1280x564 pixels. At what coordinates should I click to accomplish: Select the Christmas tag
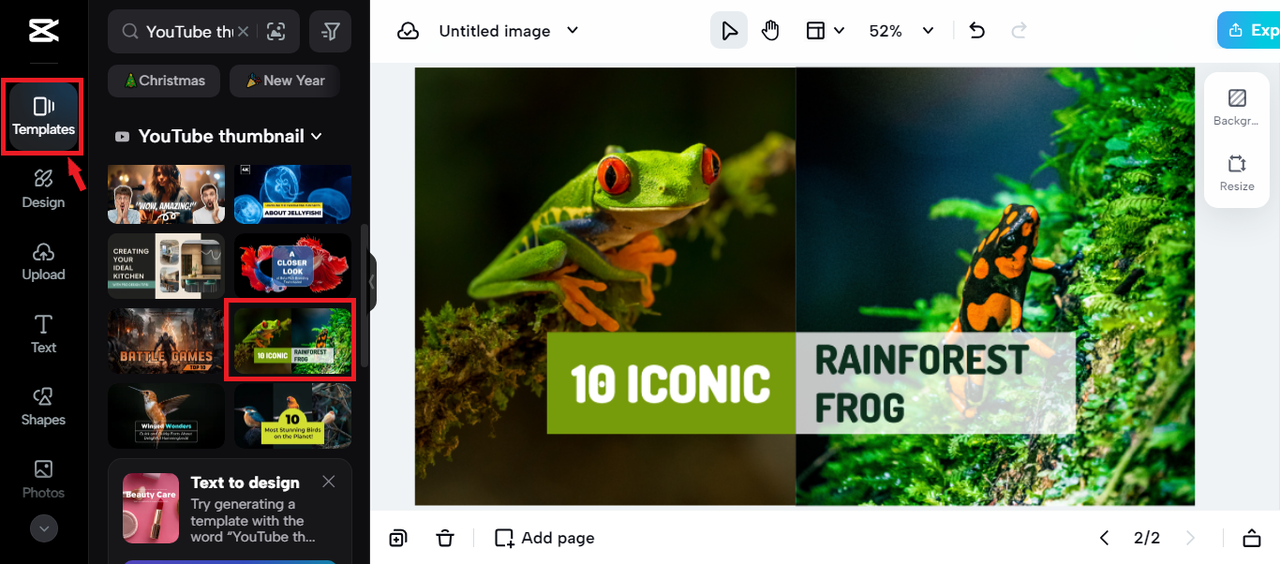tap(164, 81)
